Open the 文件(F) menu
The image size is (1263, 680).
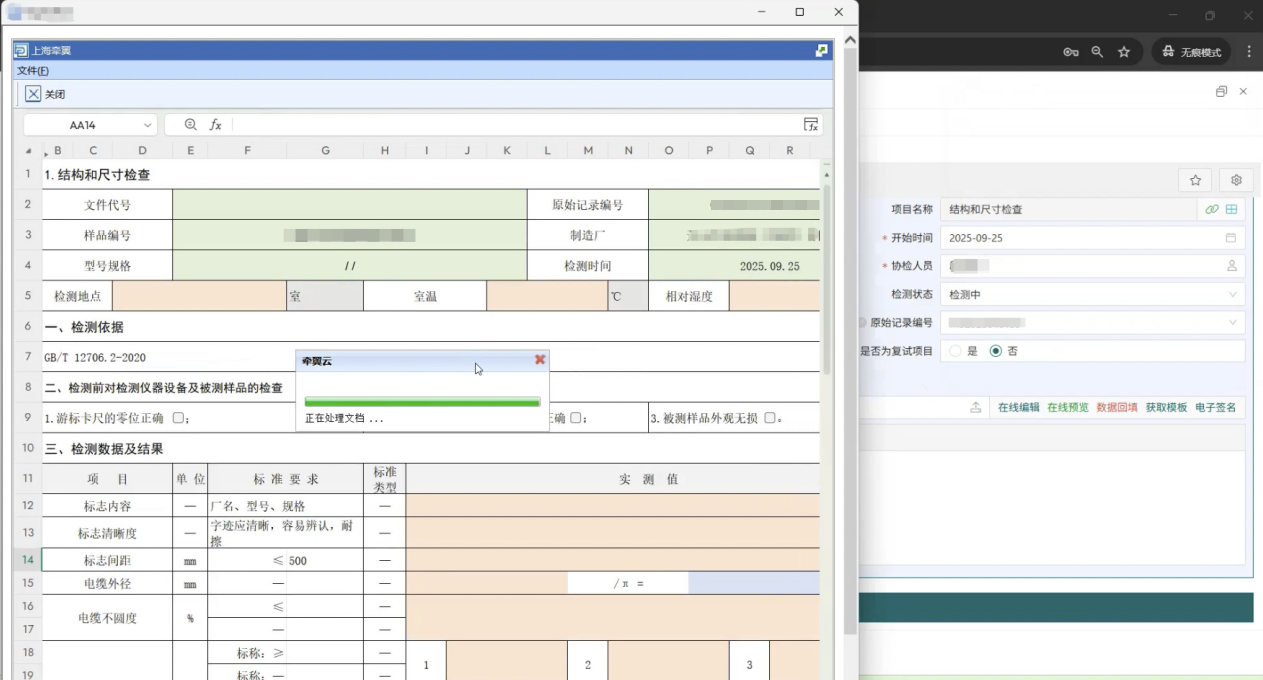click(33, 71)
